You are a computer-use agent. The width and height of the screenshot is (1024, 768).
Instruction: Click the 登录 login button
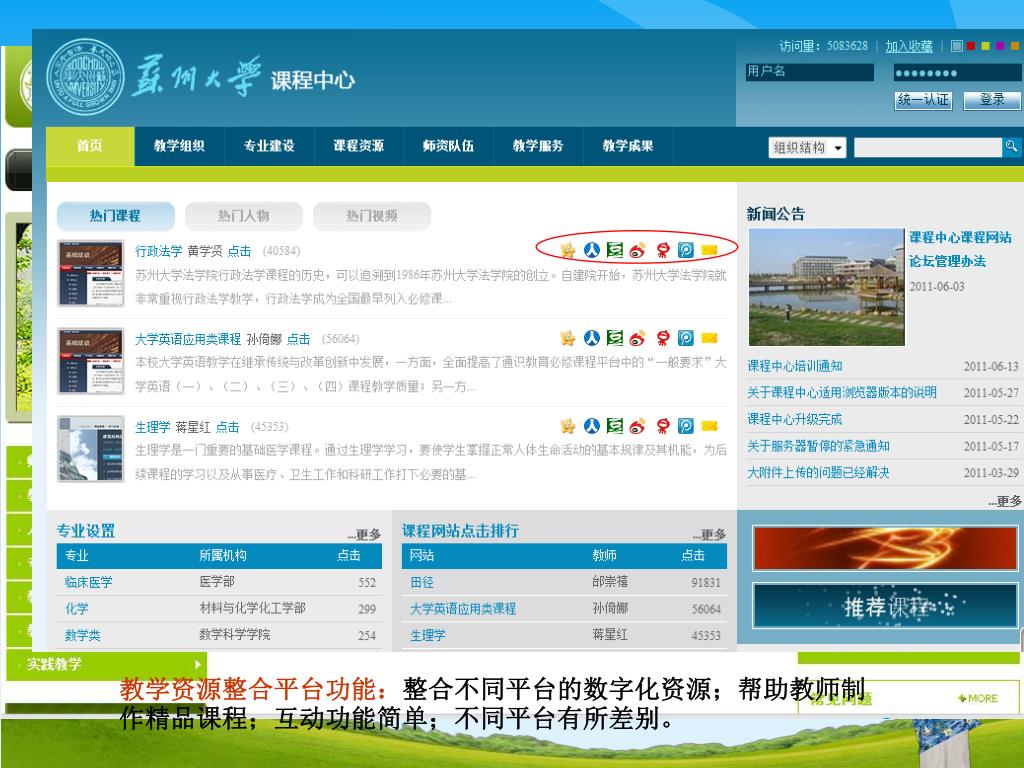[x=992, y=100]
